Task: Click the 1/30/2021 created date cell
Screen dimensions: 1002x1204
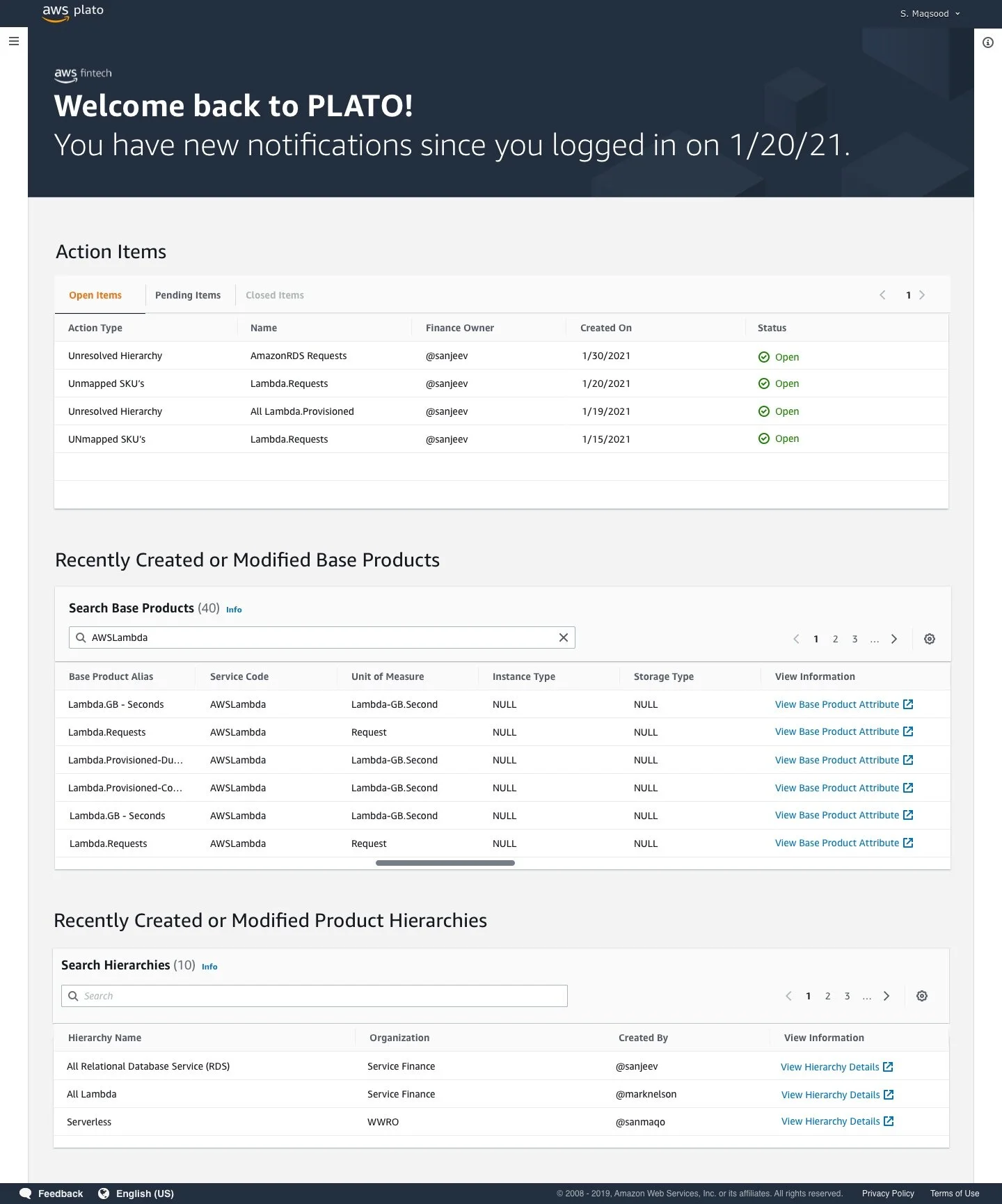Action: point(606,356)
